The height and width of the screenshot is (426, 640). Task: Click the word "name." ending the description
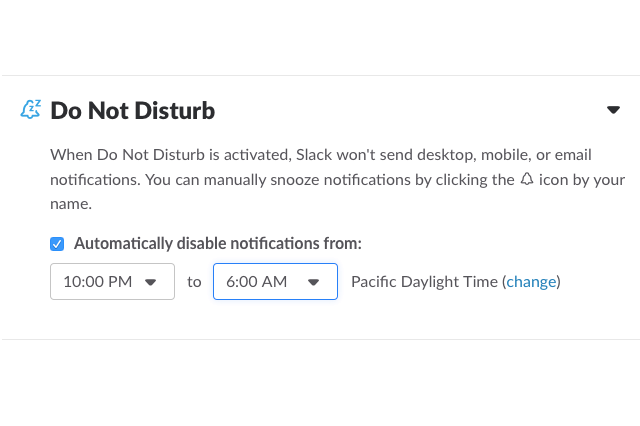(71, 204)
